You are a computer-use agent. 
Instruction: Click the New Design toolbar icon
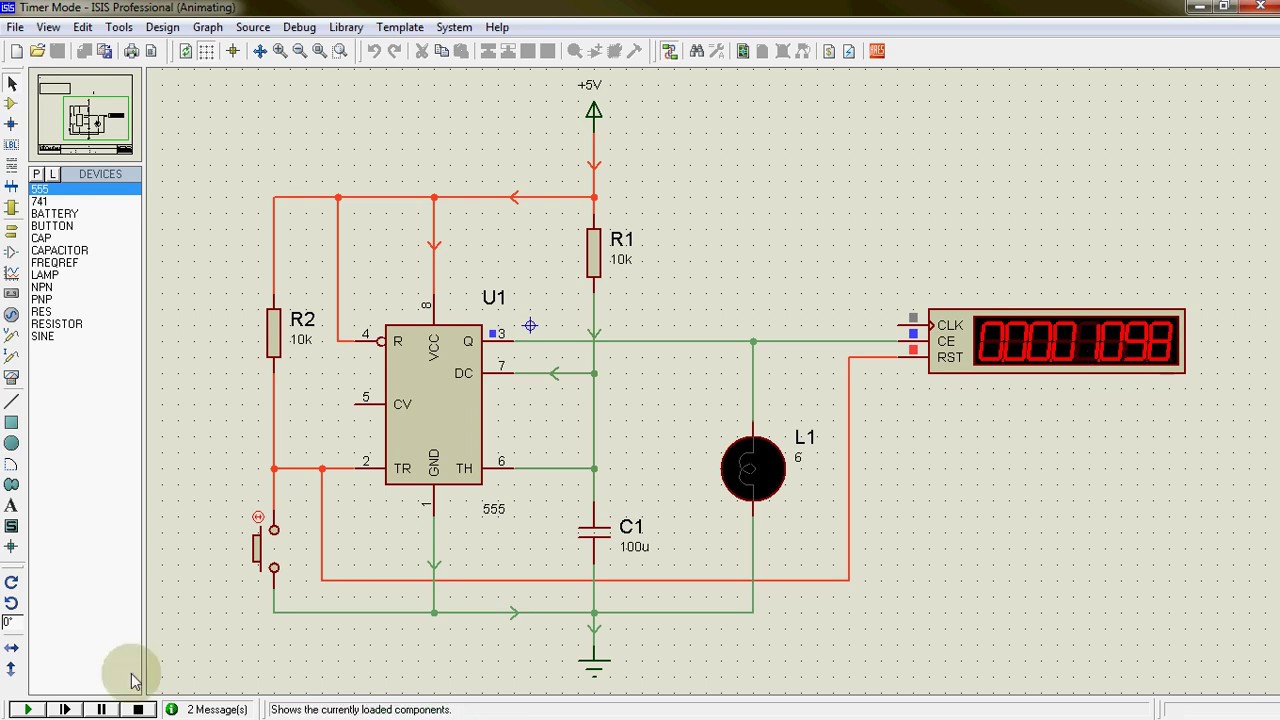[17, 51]
